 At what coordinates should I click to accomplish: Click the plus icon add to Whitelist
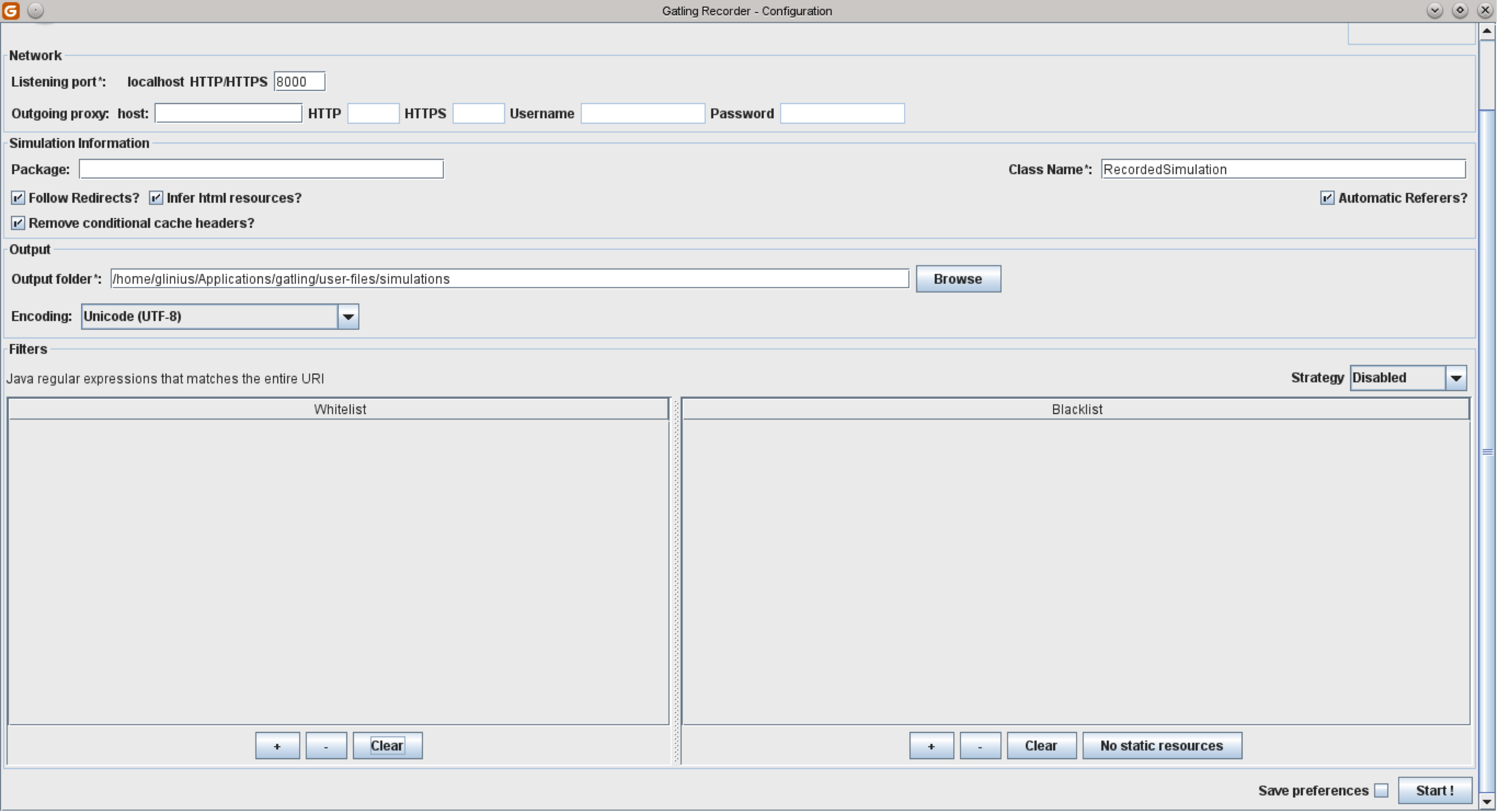tap(277, 745)
